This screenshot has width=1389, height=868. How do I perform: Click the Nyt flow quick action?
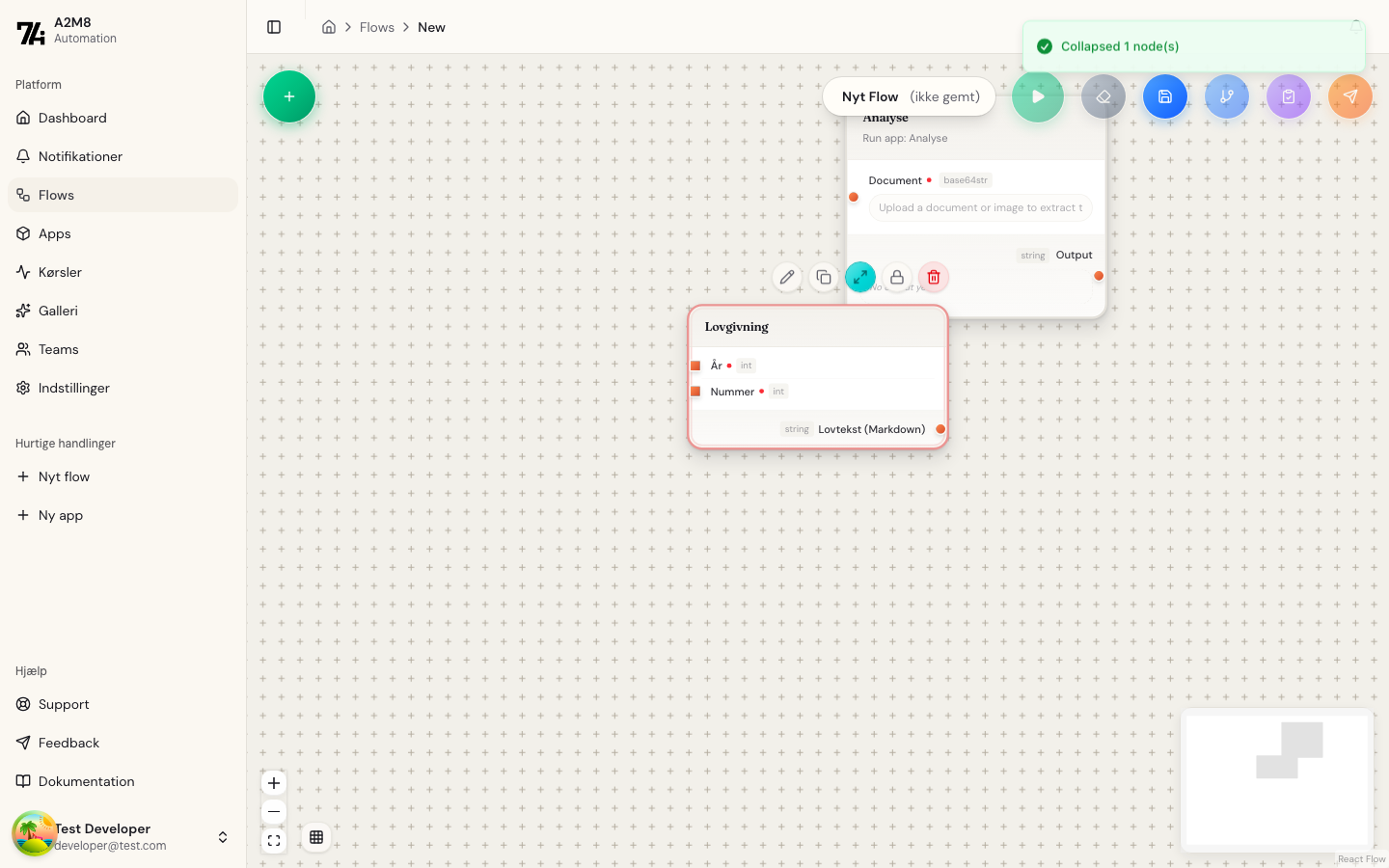64,476
